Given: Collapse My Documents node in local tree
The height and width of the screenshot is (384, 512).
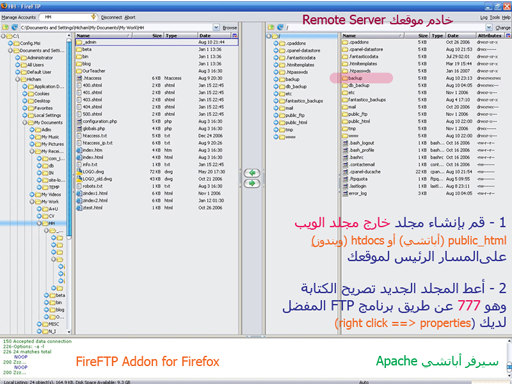Looking at the screenshot, I should 25,123.
